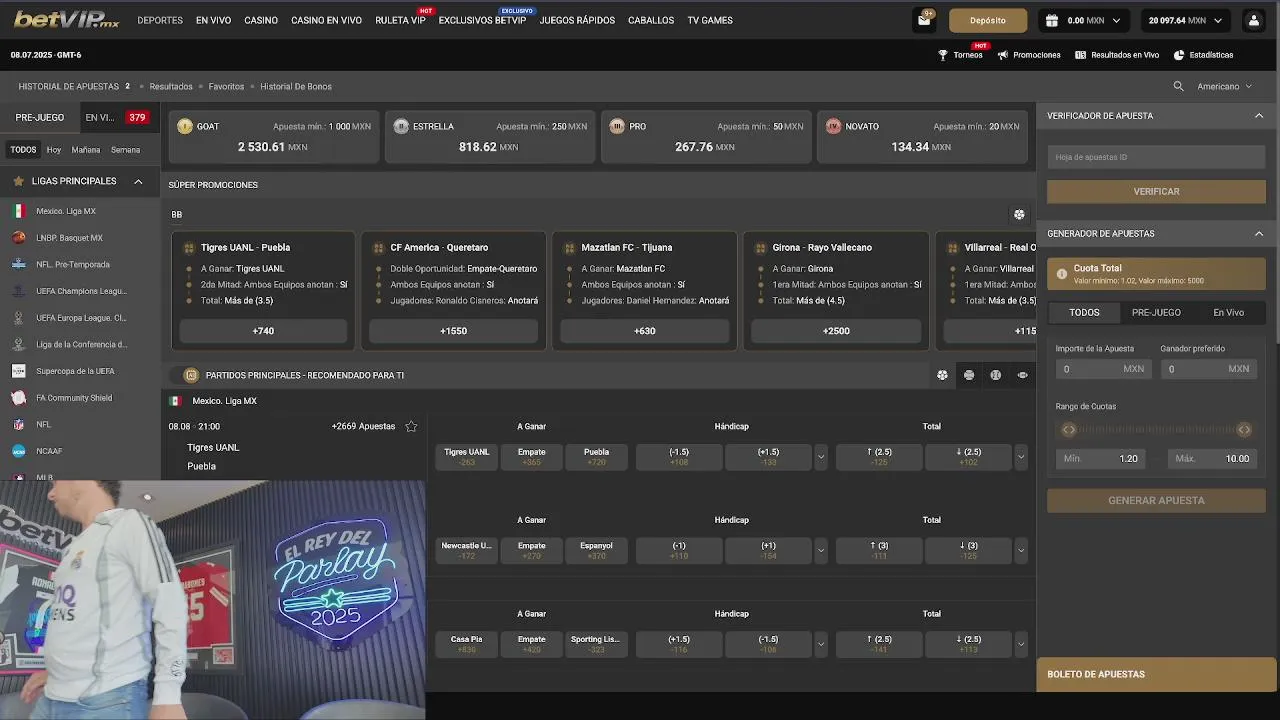Click the Supercopa de la UEFA icon
The image size is (1280, 720).
coord(18,371)
